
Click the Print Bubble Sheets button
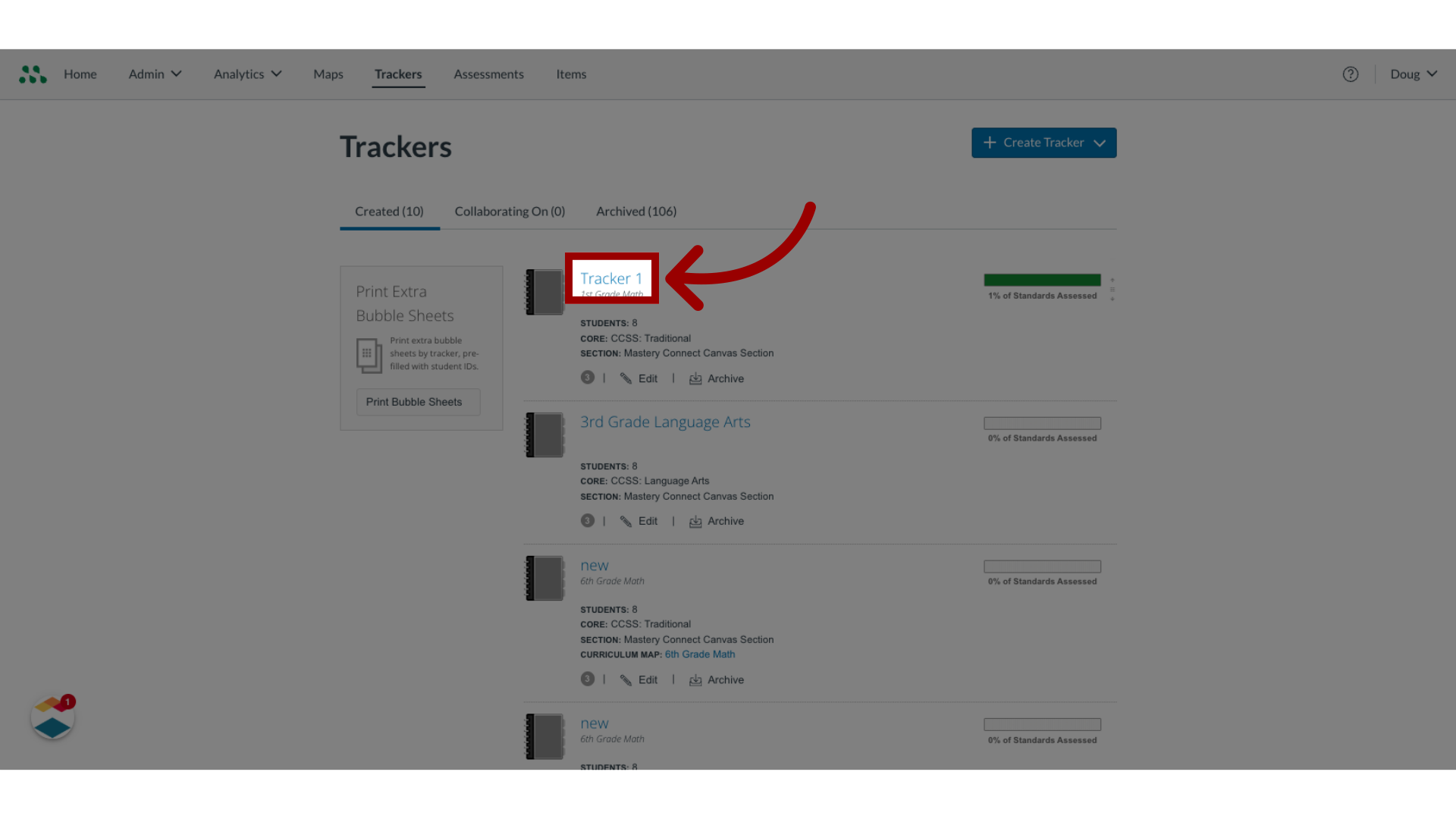pyautogui.click(x=413, y=402)
